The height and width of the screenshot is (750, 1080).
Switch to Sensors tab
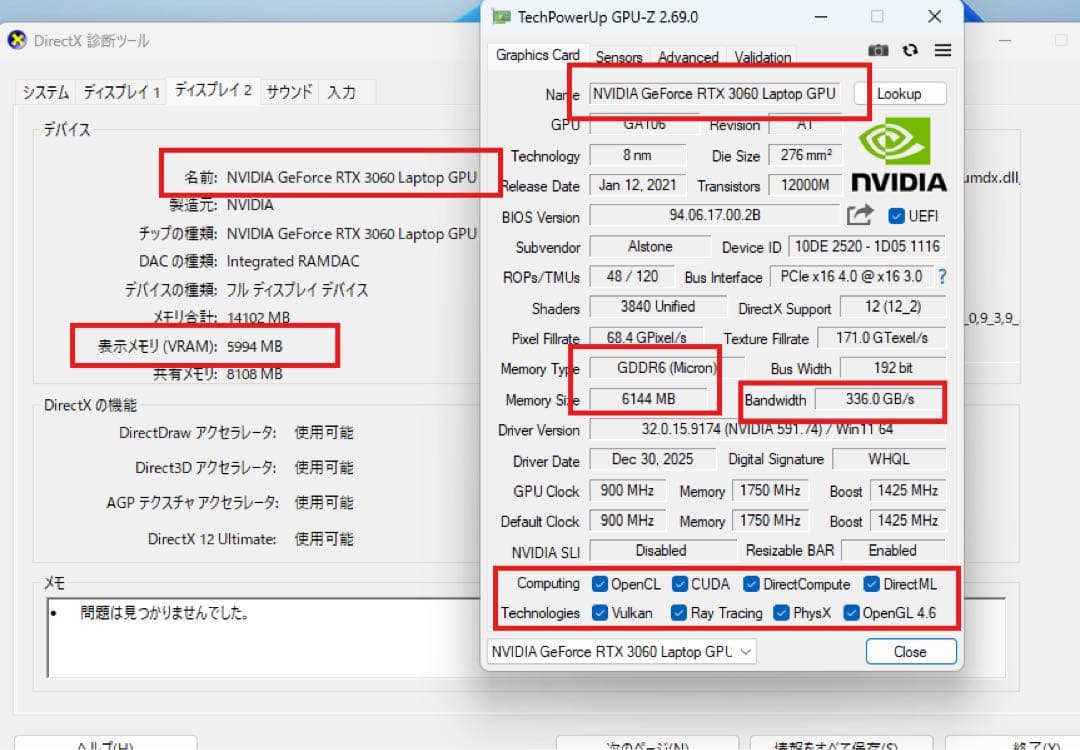(x=619, y=57)
